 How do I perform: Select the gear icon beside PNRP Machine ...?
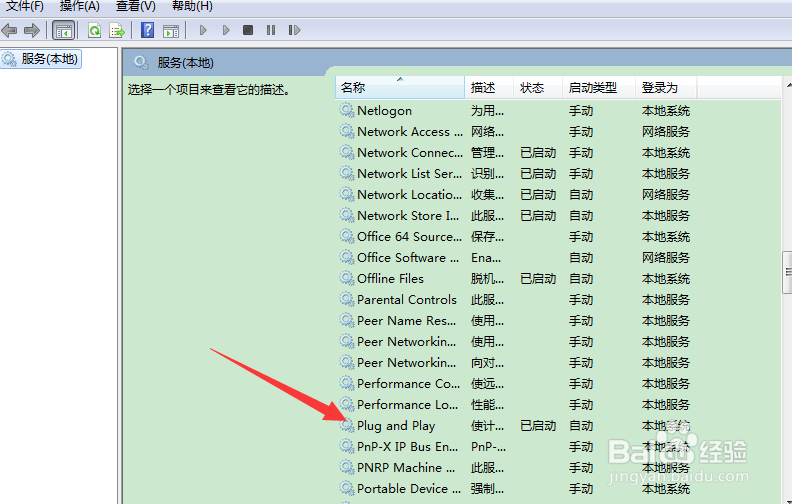pyautogui.click(x=346, y=467)
